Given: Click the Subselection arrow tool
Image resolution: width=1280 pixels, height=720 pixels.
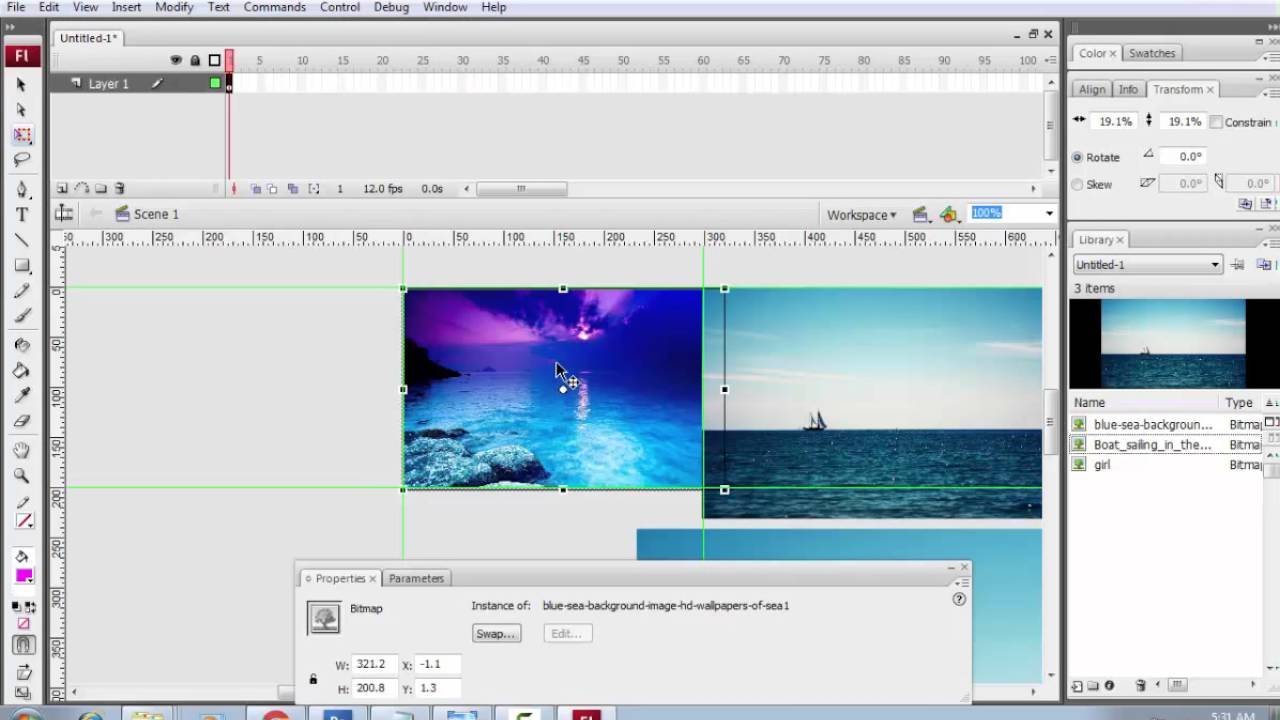Looking at the screenshot, I should click(22, 110).
